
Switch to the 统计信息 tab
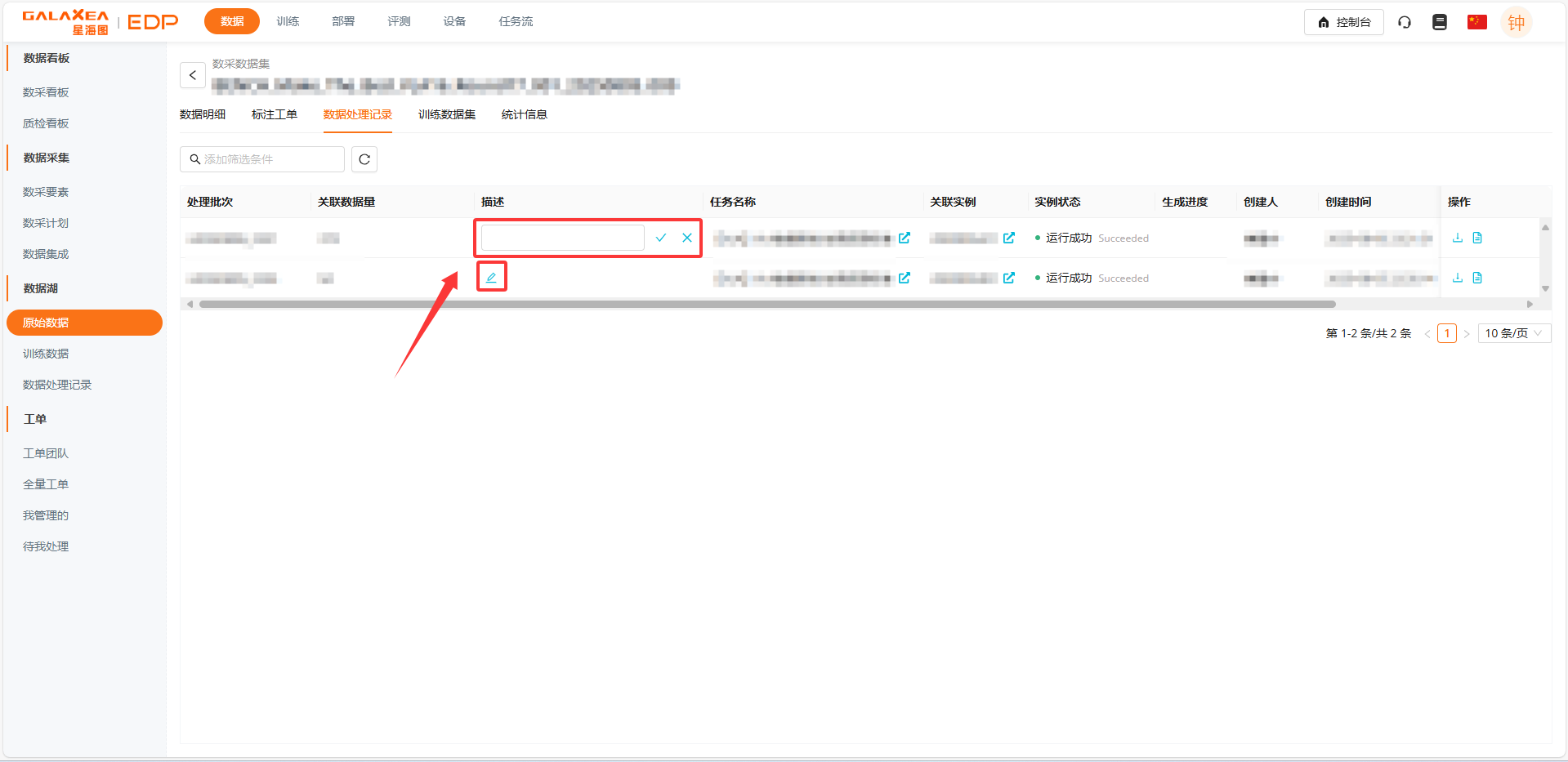pos(524,114)
